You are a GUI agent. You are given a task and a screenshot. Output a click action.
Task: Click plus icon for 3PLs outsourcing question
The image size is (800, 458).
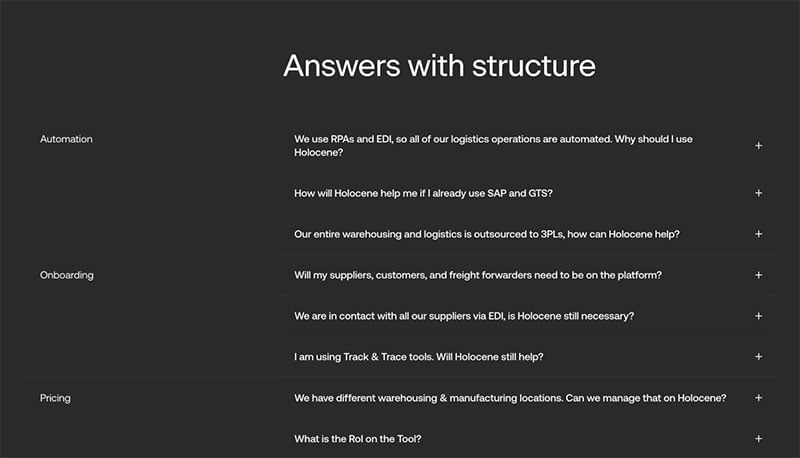coord(758,234)
